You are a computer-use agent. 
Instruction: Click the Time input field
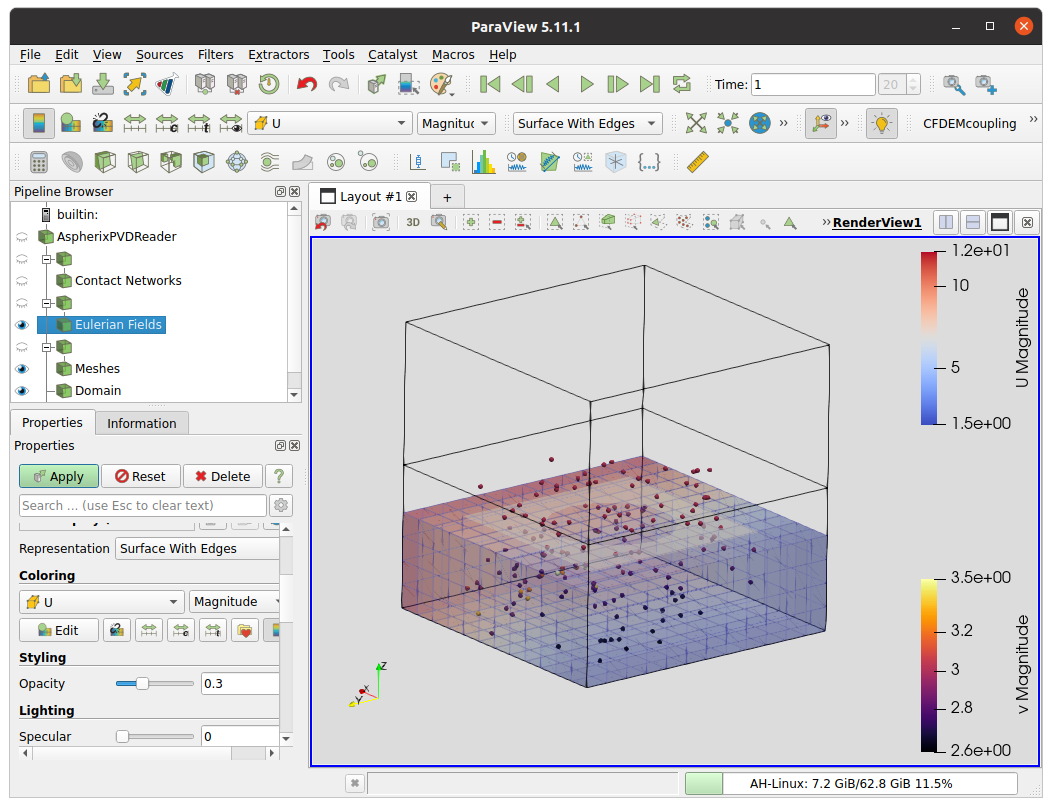pos(813,85)
